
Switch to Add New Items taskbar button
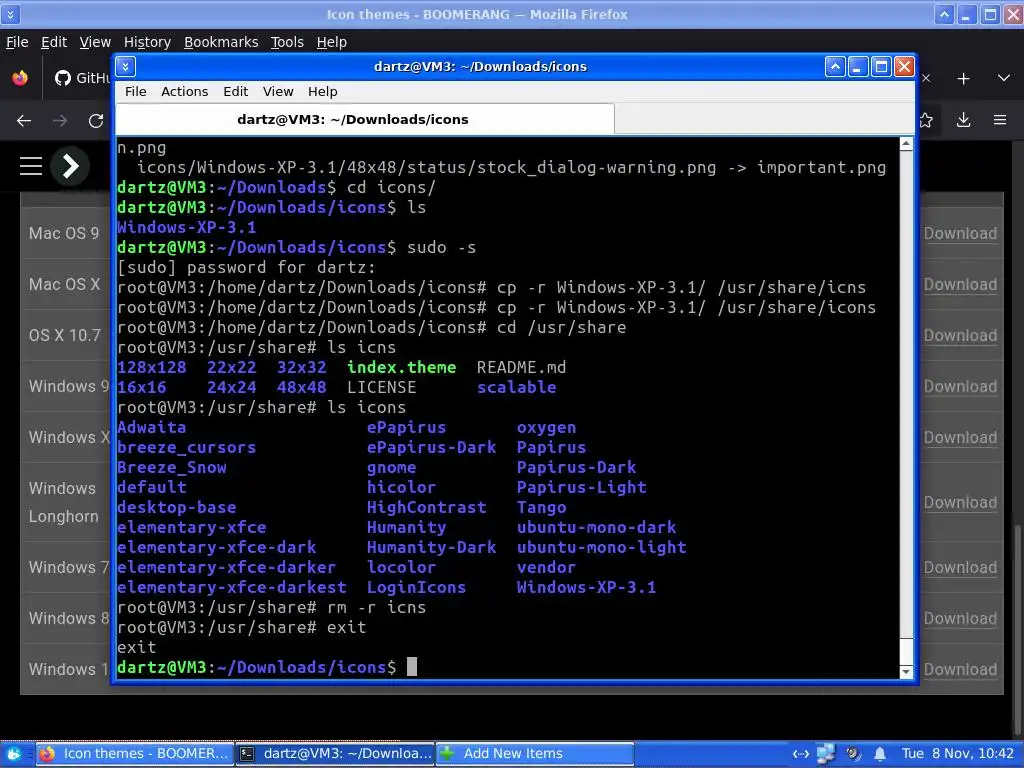(x=535, y=754)
